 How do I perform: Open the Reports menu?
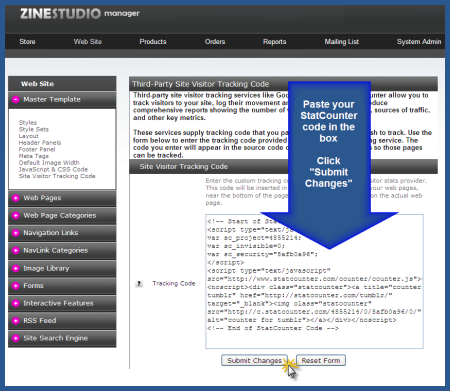[x=274, y=42]
